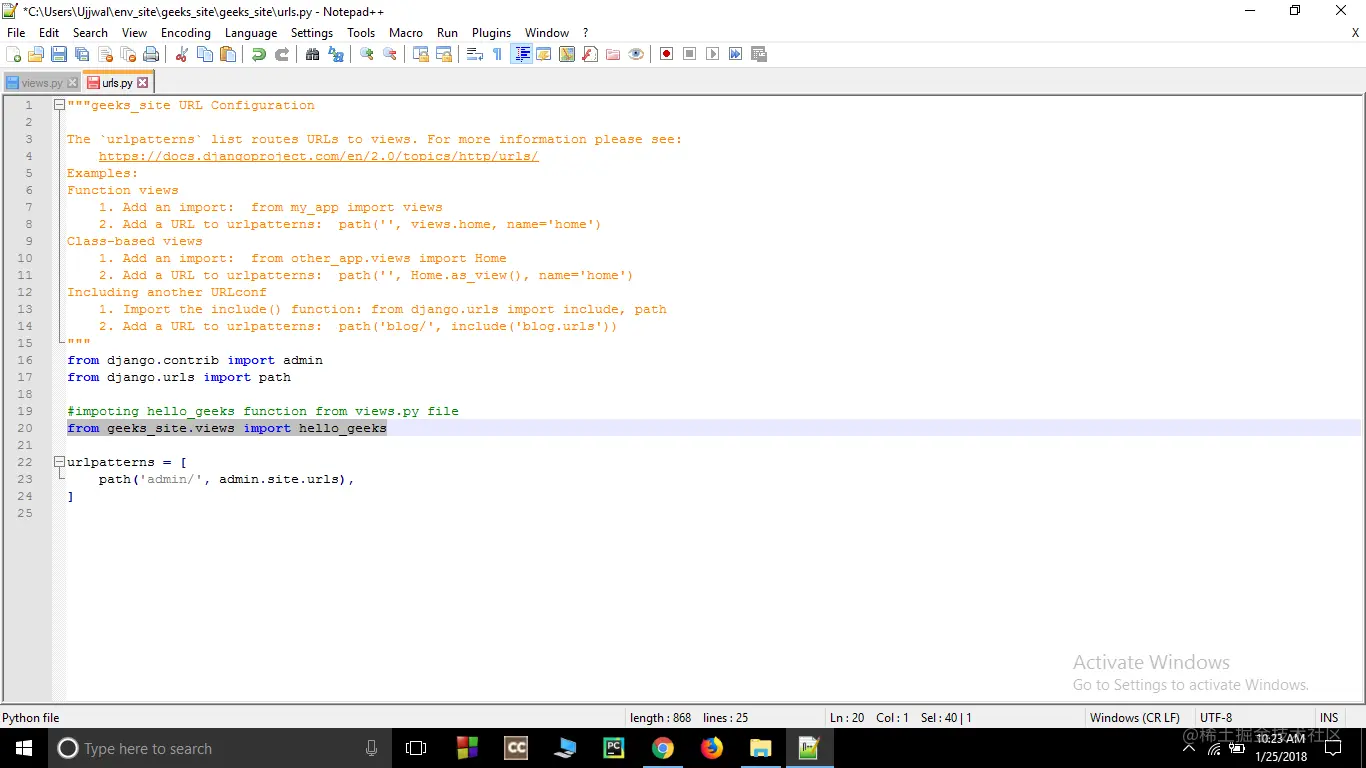This screenshot has height=768, width=1366.
Task: Close the views.py tab
Action: (72, 83)
